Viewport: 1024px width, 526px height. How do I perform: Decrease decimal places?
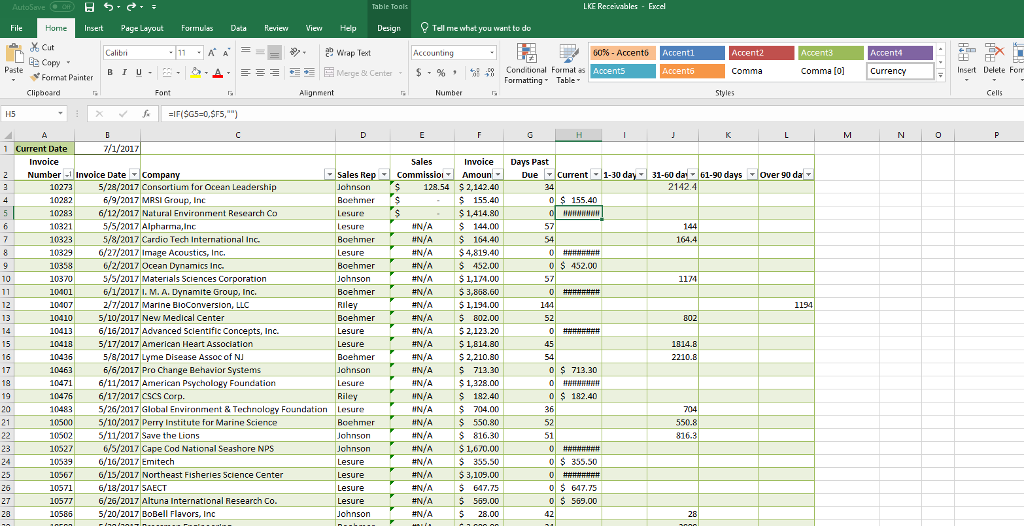point(489,73)
